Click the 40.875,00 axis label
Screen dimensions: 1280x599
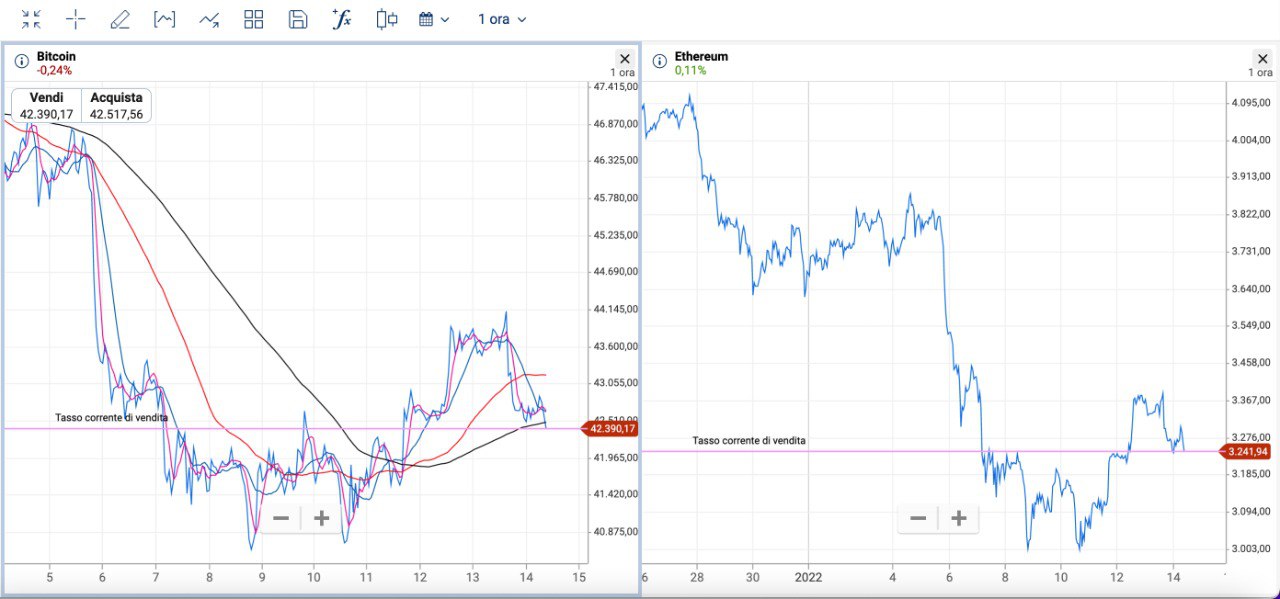[615, 531]
